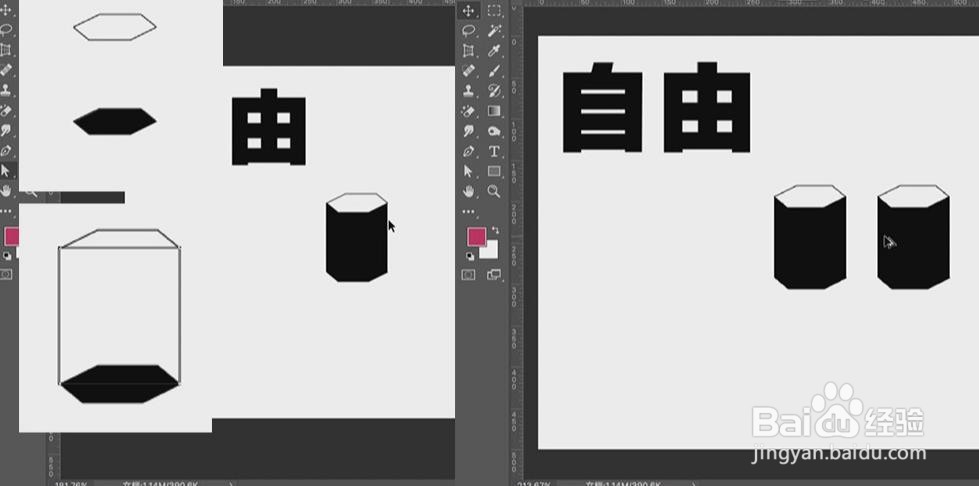Screen dimensions: 979x486
Task: Select the Eraser tool in left window
Action: tap(6, 111)
